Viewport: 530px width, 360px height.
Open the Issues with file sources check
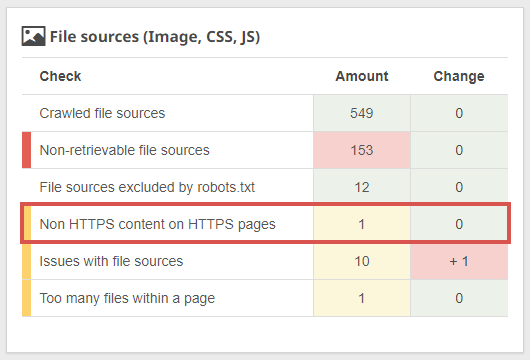point(111,261)
